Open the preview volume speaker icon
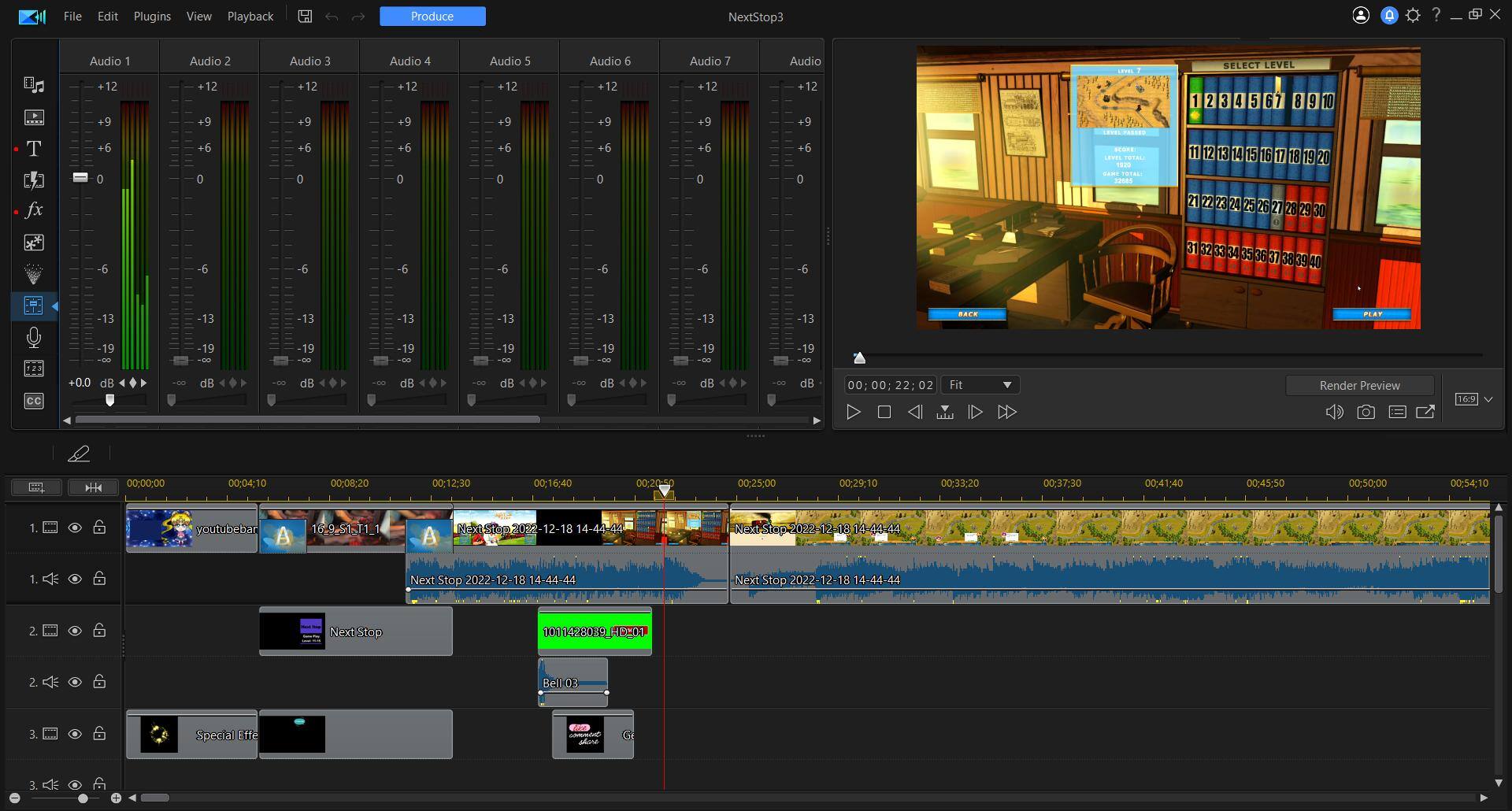The width and height of the screenshot is (1512, 811). coord(1334,412)
